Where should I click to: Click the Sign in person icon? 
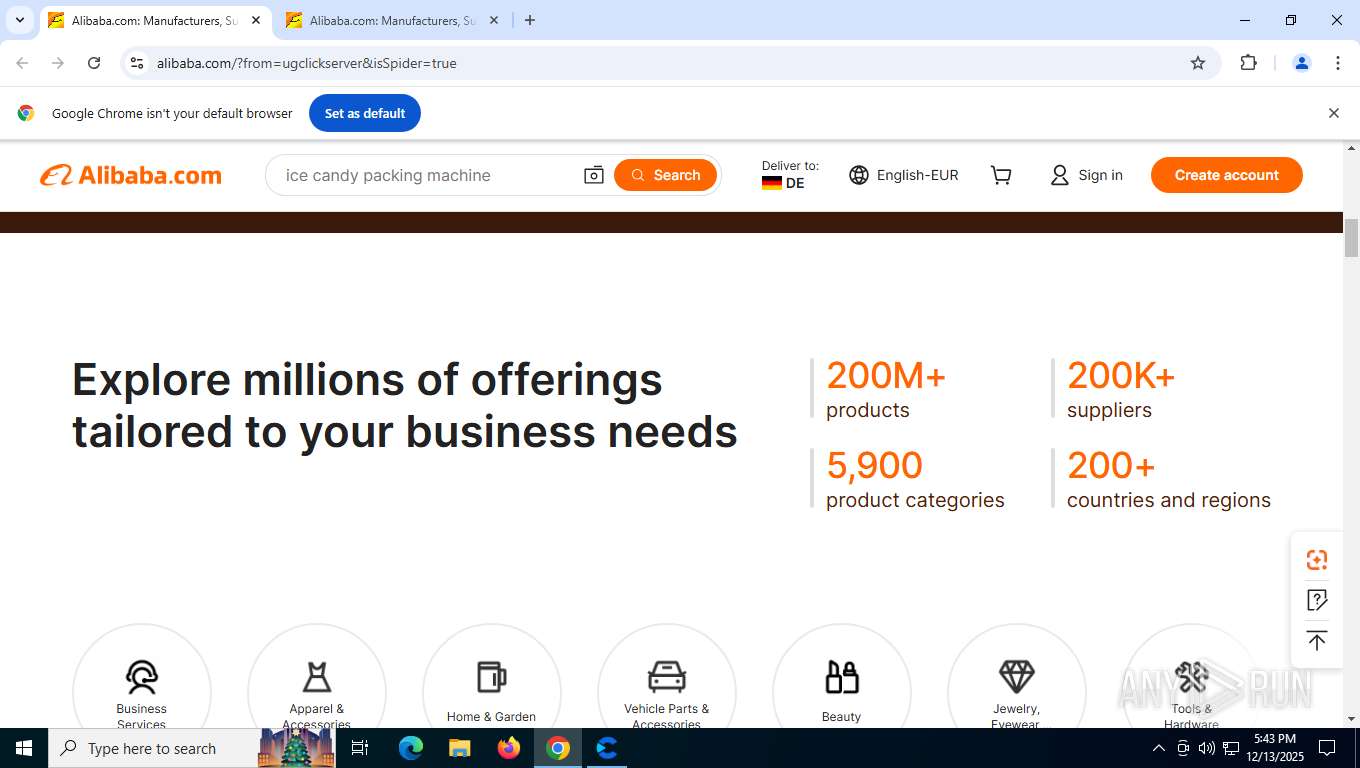coord(1060,175)
